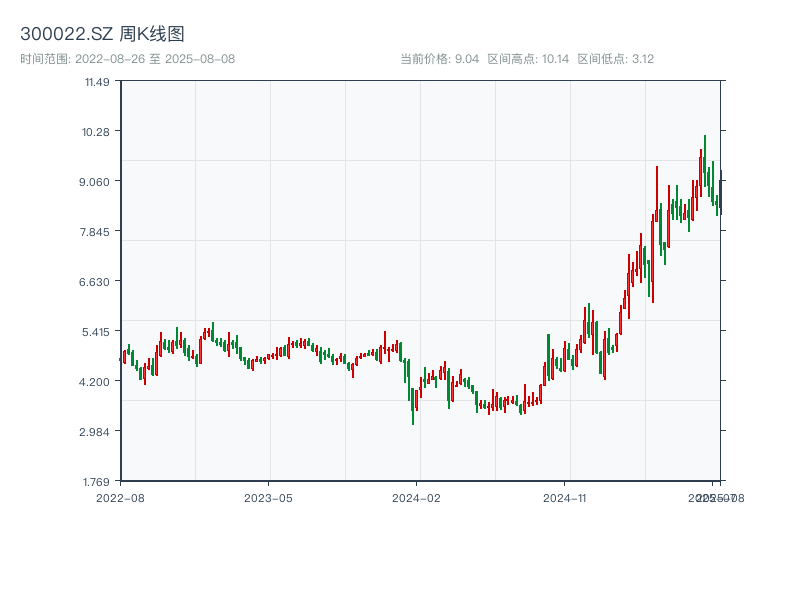Screen dimensions: 800x600
Task: Click the 区间低点 3.12 label
Action: [x=615, y=59]
